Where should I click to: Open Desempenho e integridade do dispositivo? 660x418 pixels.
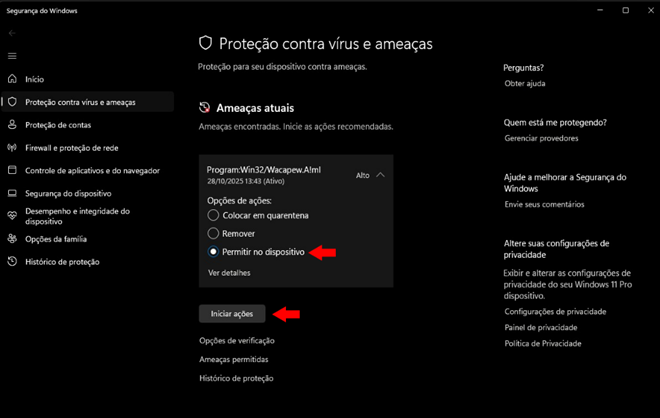[x=77, y=216]
